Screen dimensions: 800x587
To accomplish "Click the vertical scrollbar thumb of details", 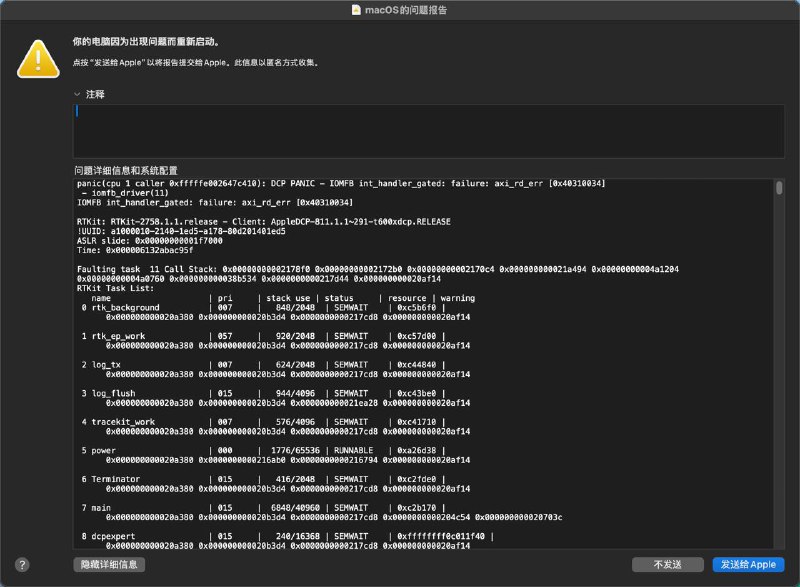I will point(779,188).
